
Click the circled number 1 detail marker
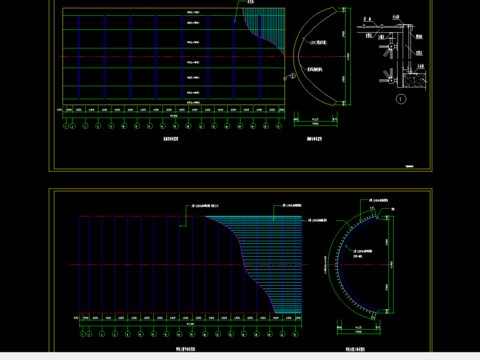[x=401, y=99]
